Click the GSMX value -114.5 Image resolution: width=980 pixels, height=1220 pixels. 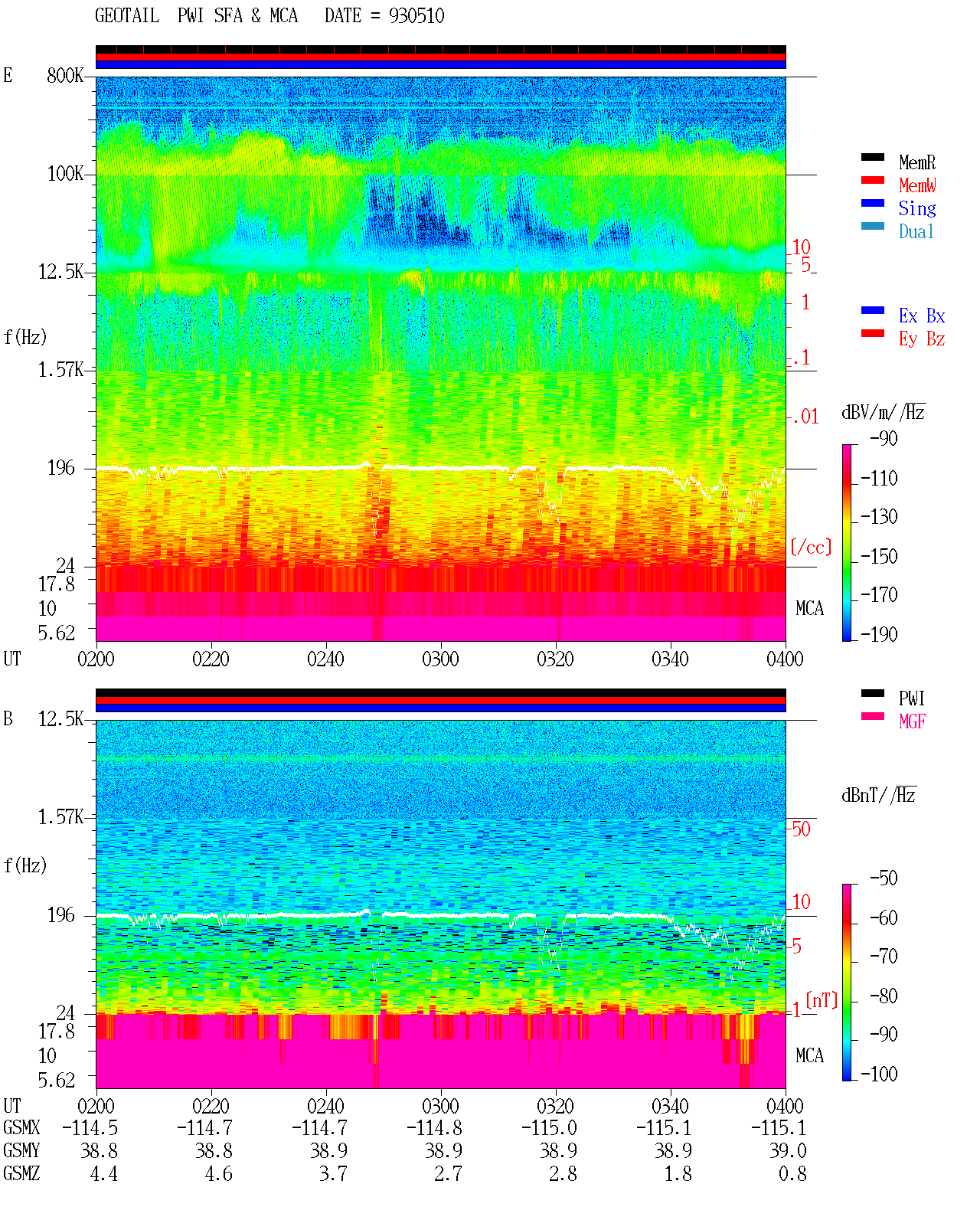pos(90,1127)
